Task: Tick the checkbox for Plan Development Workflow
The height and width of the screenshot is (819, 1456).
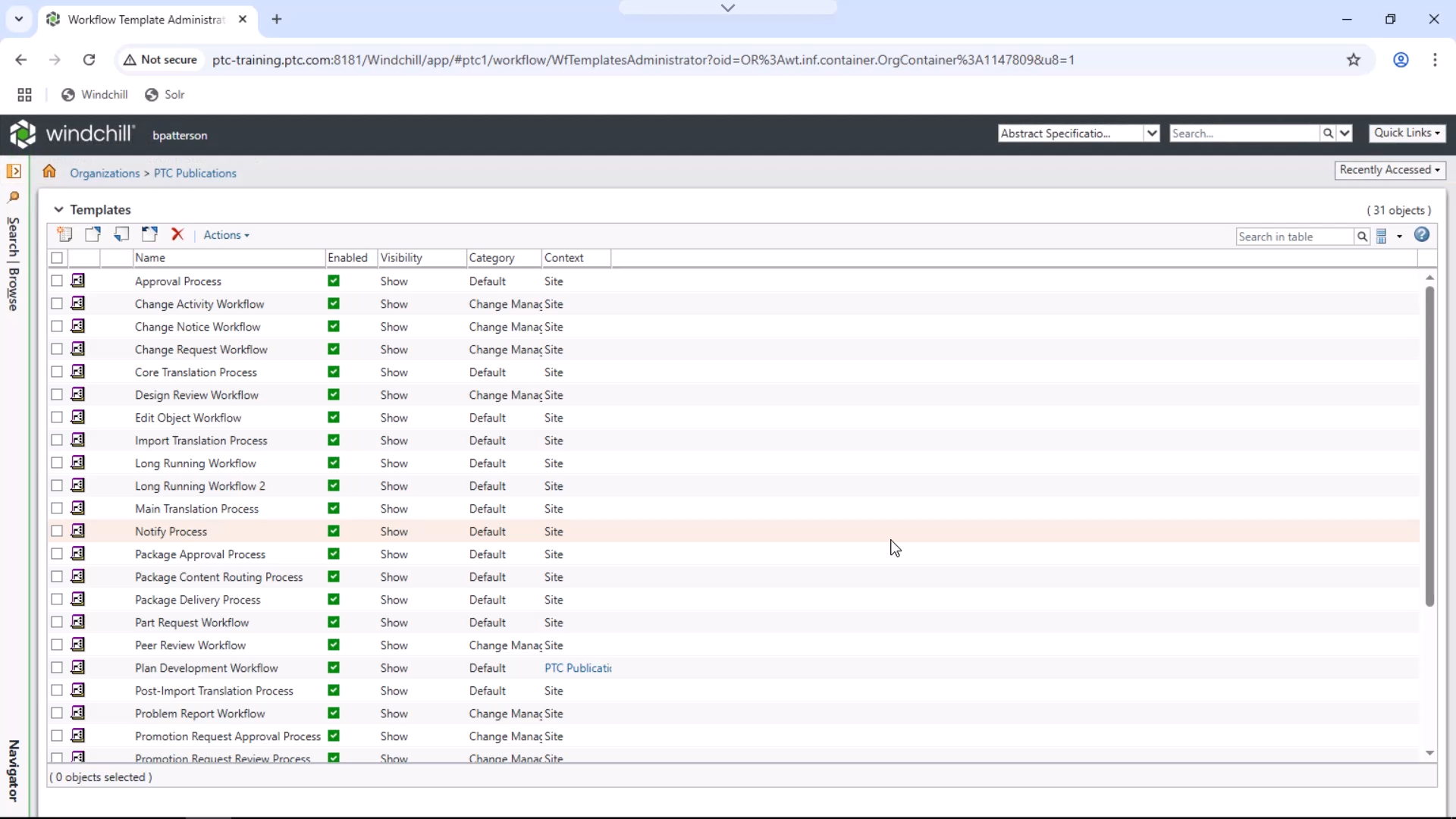Action: click(57, 667)
